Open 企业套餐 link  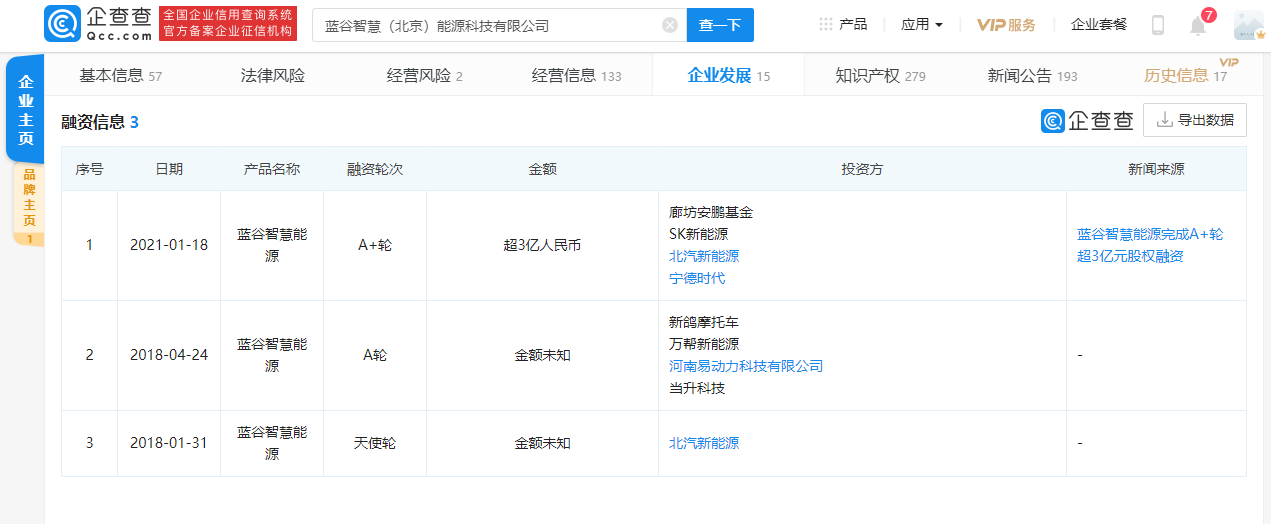1099,24
